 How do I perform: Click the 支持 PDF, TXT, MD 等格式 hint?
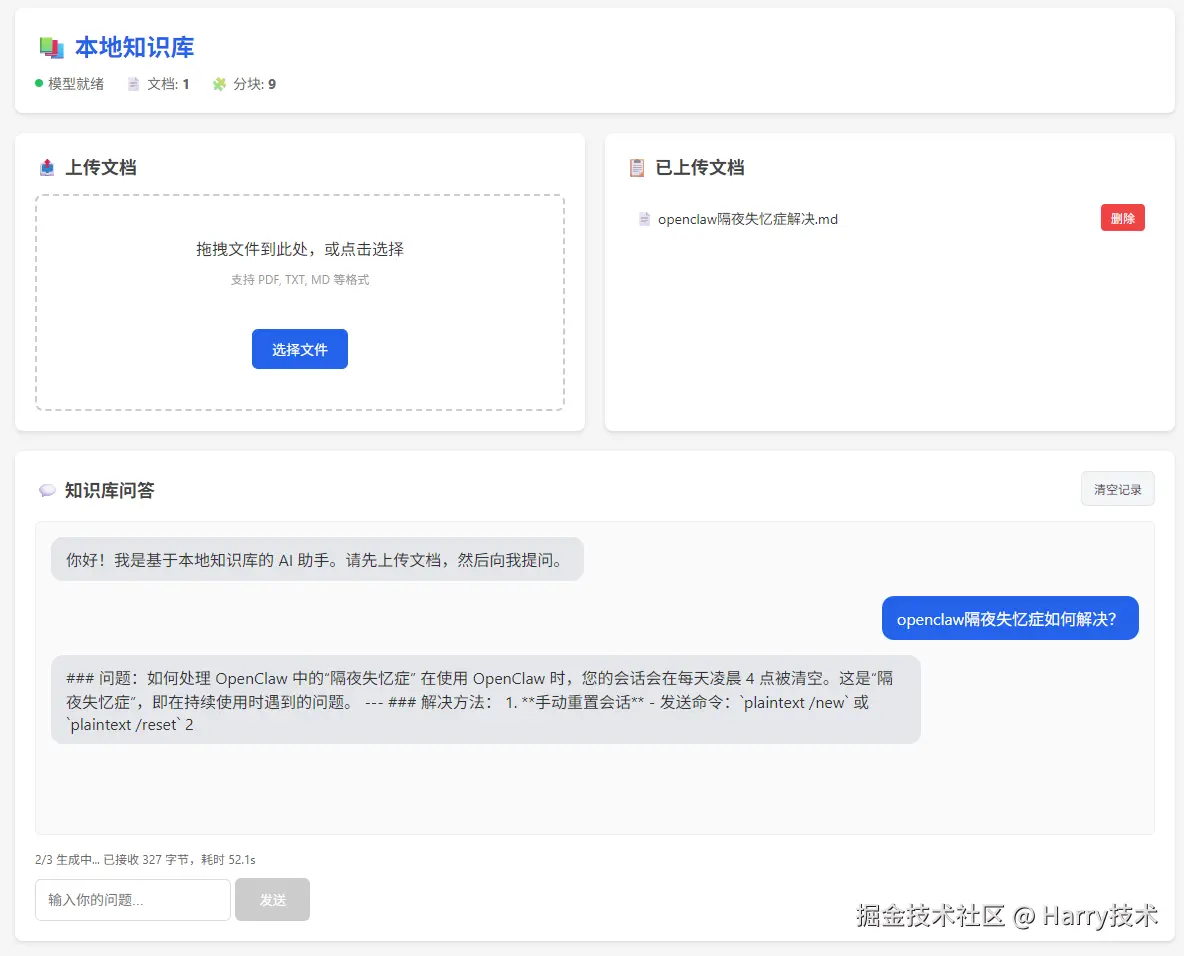pos(300,279)
